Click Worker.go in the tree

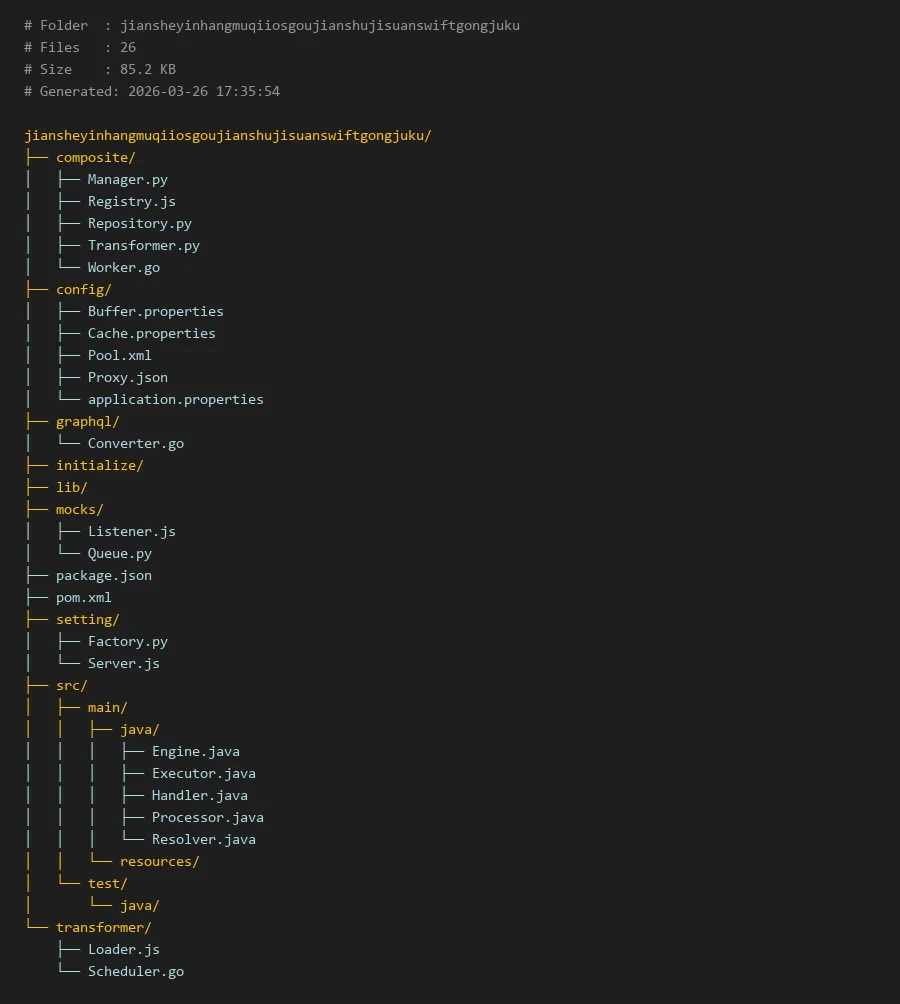(x=123, y=267)
